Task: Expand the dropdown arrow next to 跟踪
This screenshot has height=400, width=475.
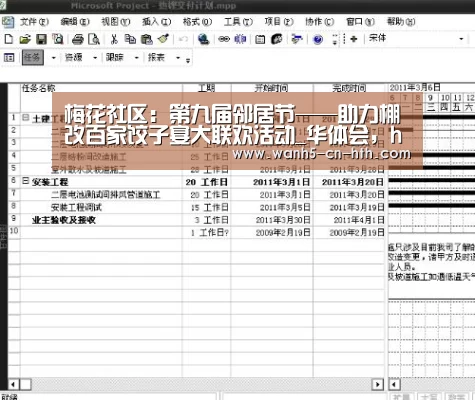Action: (x=136, y=58)
